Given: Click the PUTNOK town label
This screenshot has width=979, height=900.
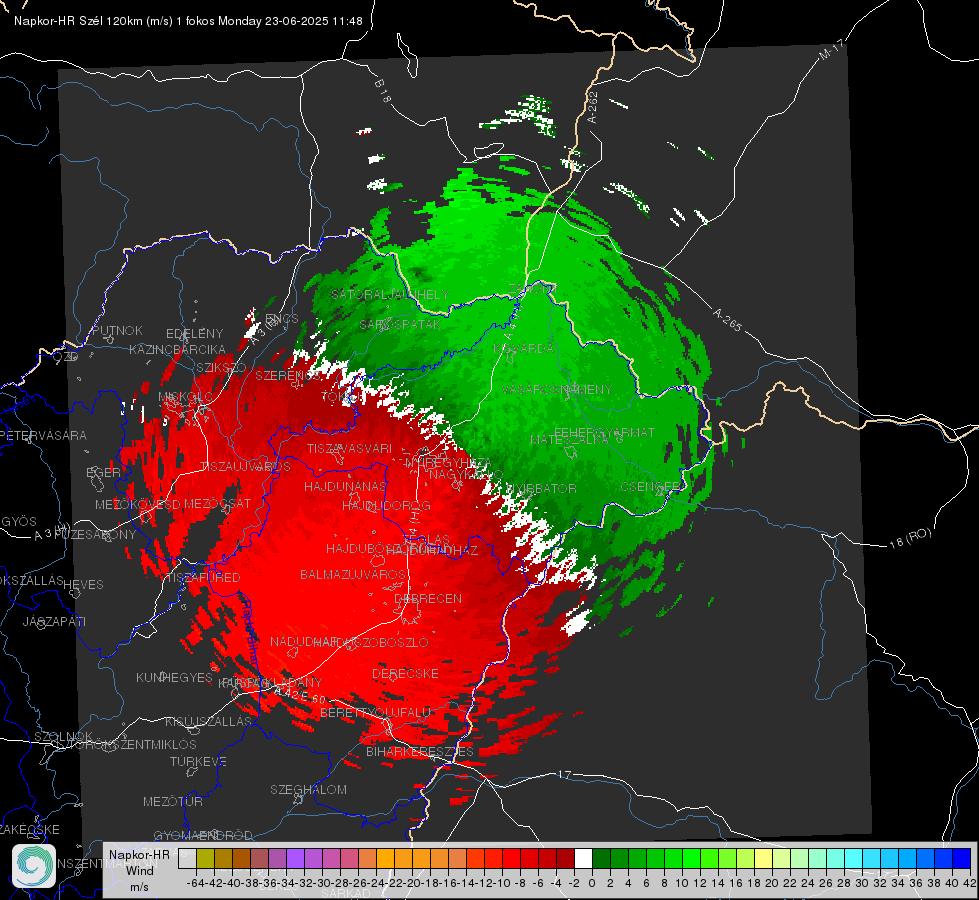Looking at the screenshot, I should (x=117, y=330).
